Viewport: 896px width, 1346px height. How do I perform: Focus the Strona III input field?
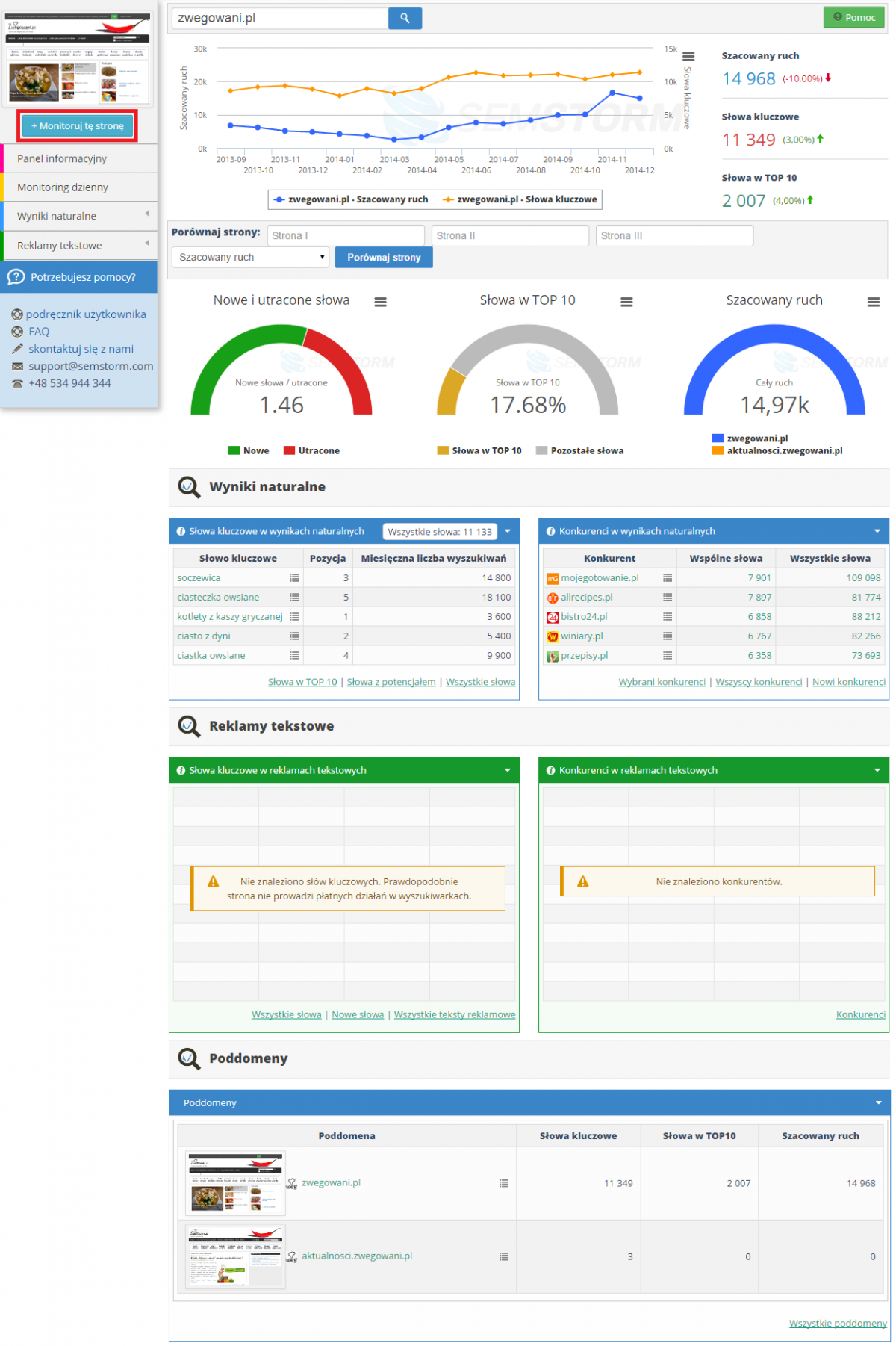pyautogui.click(x=674, y=236)
